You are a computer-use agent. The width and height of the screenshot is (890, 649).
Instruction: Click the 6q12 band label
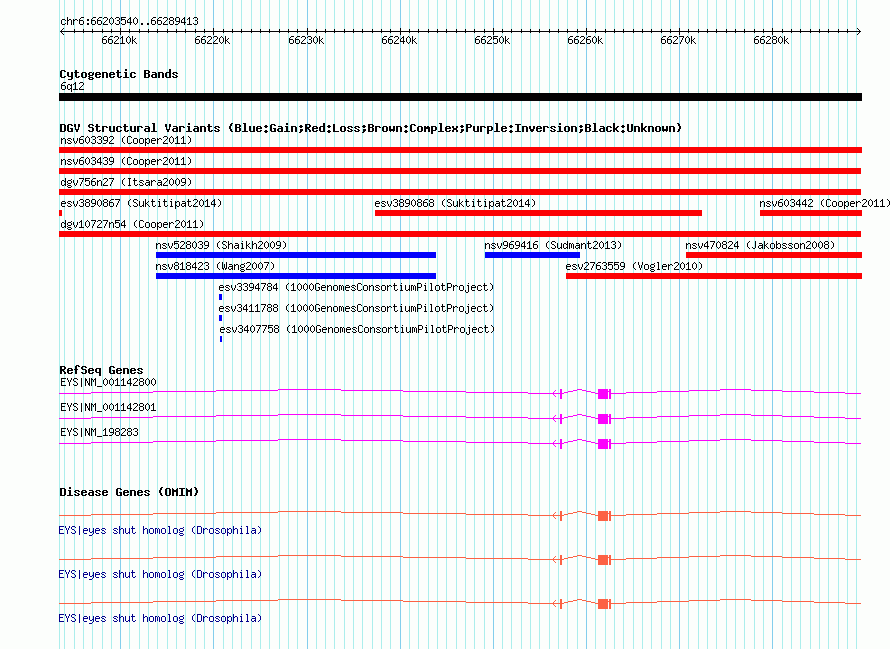click(72, 86)
